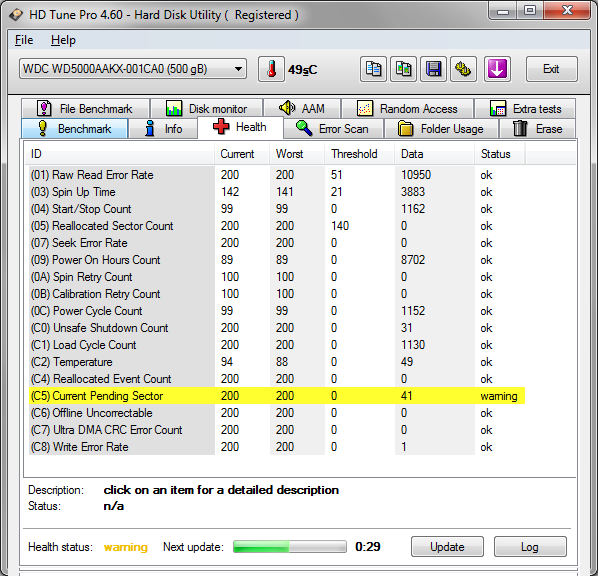This screenshot has height=576, width=598.
Task: Click the copy text to clipboard icon
Action: coord(373,69)
